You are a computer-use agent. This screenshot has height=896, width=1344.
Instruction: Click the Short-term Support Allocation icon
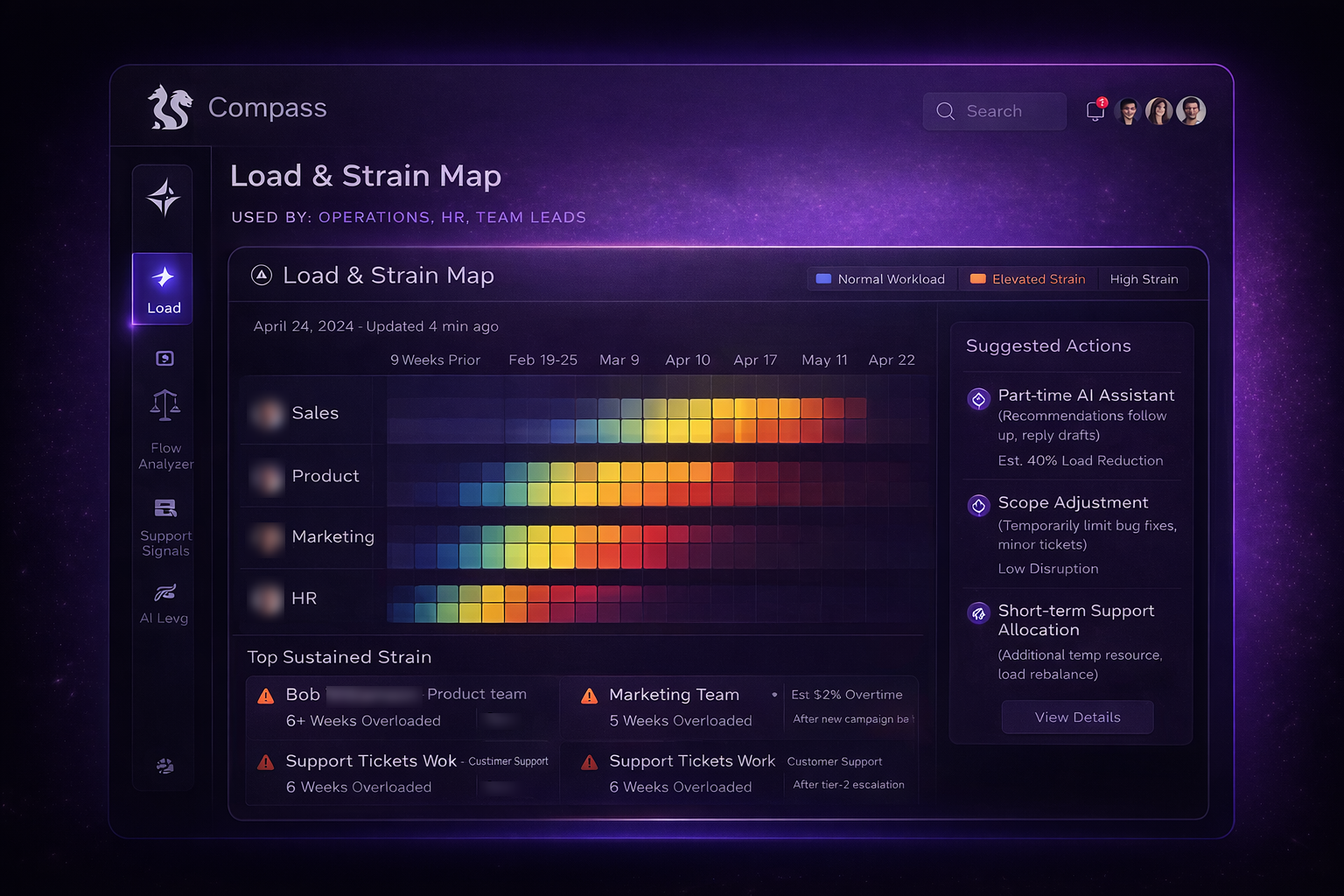tap(978, 613)
